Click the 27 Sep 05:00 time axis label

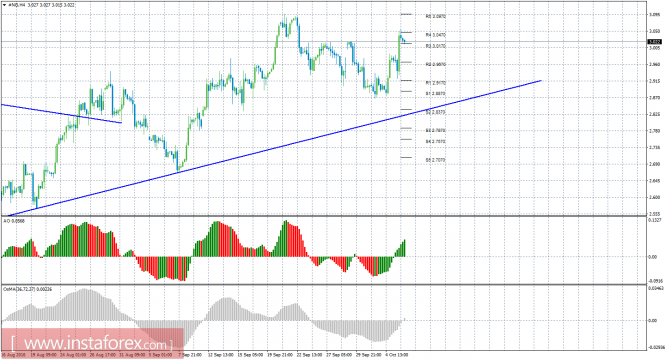tap(339, 354)
